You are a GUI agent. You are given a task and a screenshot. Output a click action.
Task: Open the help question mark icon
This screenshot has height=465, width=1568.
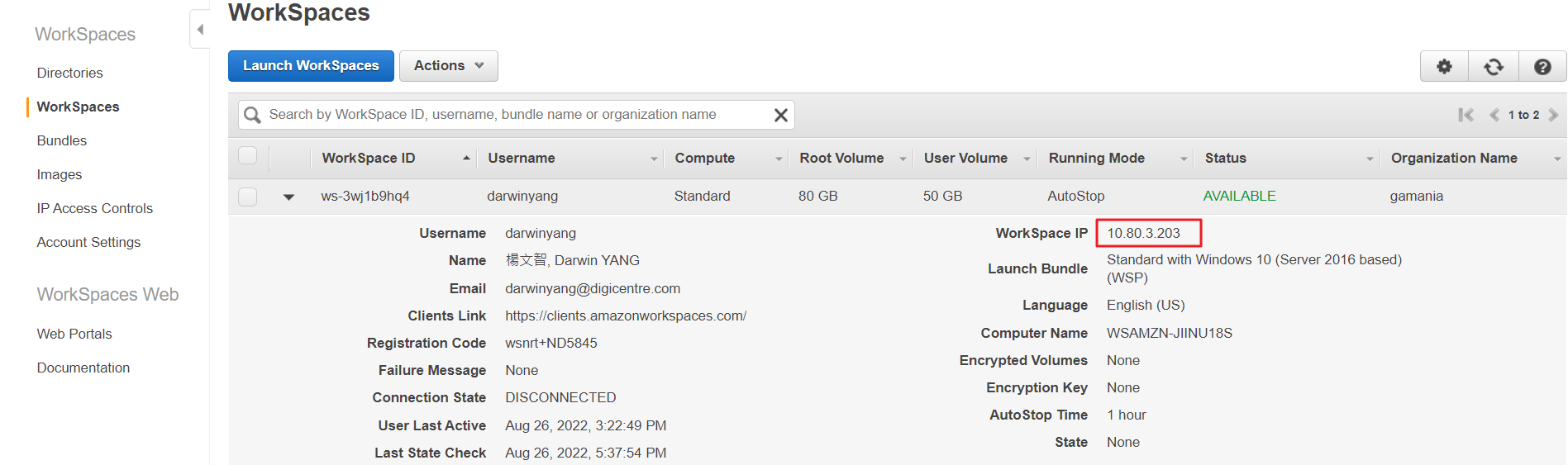pyautogui.click(x=1542, y=67)
